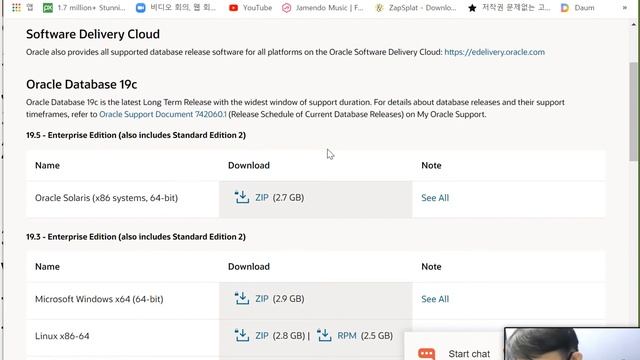Screen dimensions: 640x360
Task: Click download icon for Windows x64 ZIP
Action: coord(242,298)
